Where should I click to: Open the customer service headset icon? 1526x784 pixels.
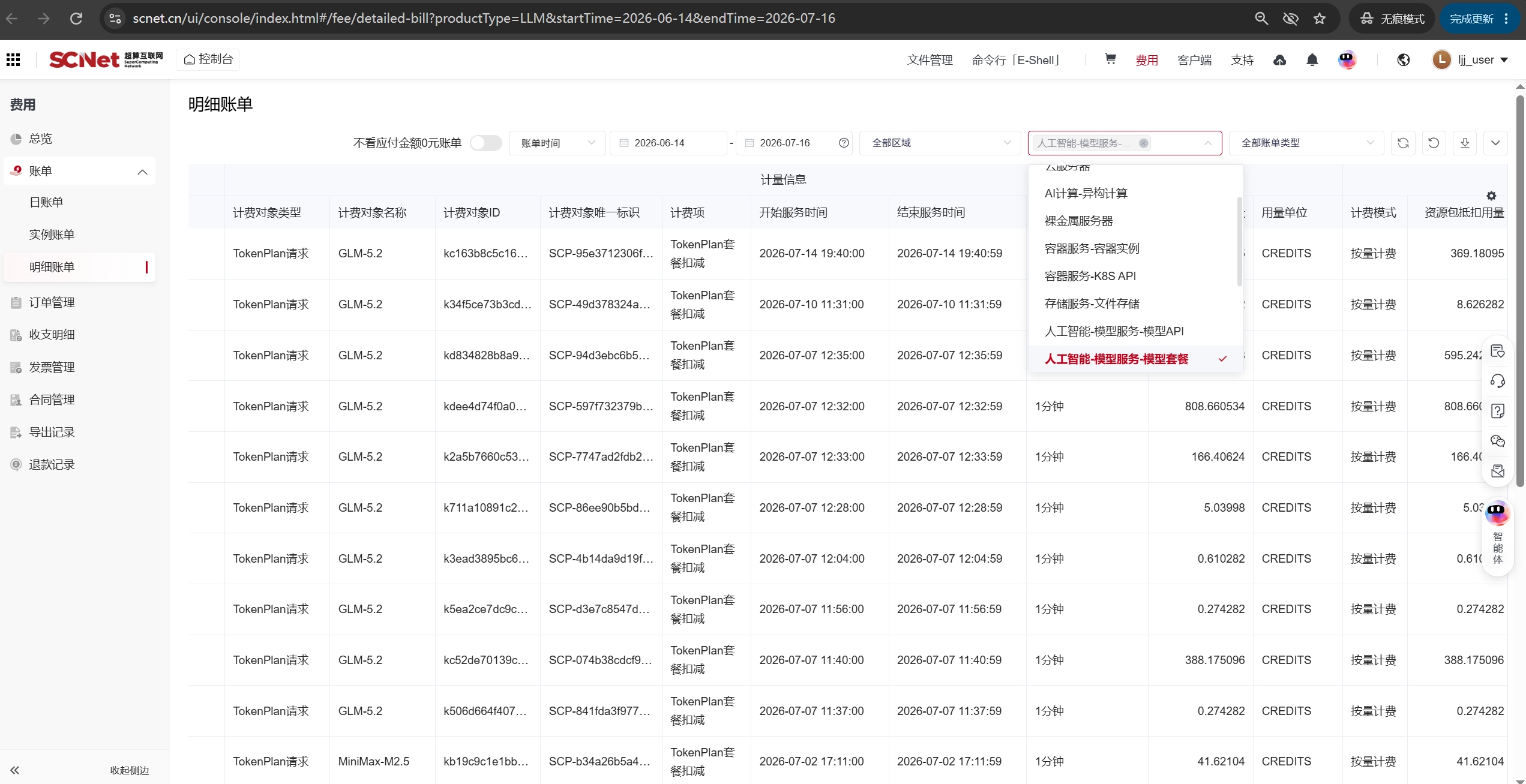click(x=1498, y=382)
